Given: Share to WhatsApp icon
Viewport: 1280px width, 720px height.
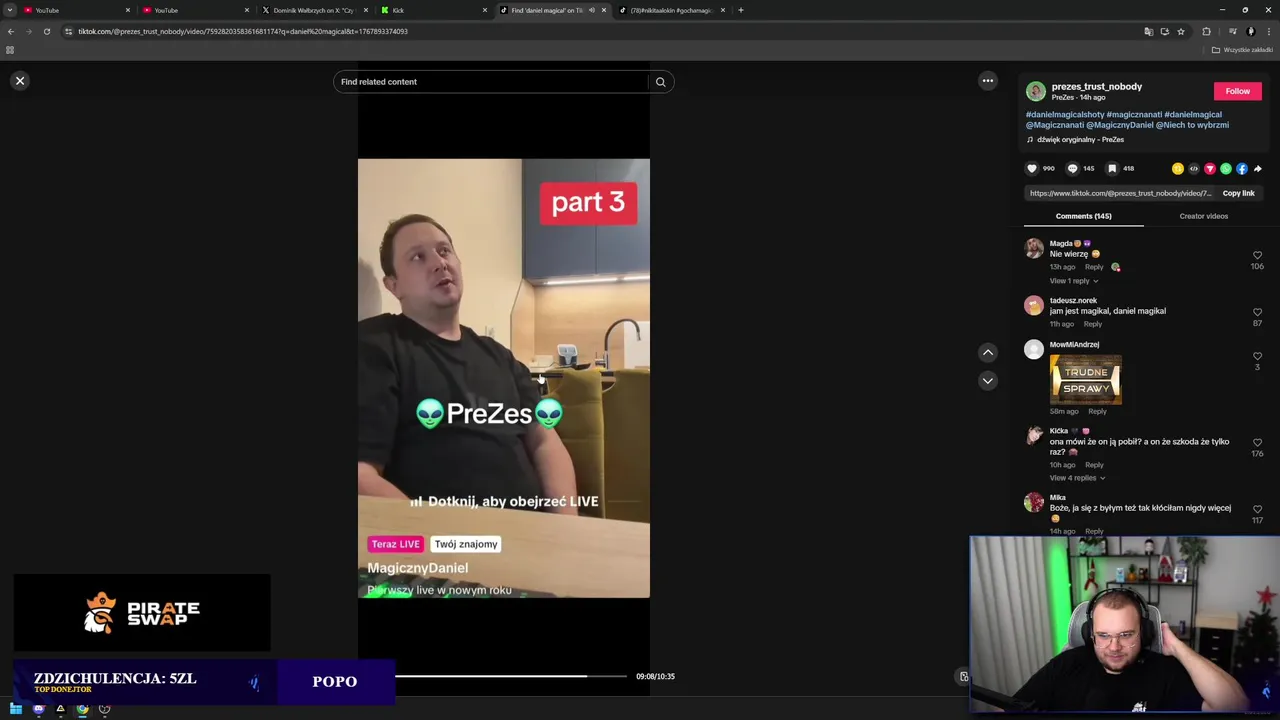Looking at the screenshot, I should (x=1225, y=169).
